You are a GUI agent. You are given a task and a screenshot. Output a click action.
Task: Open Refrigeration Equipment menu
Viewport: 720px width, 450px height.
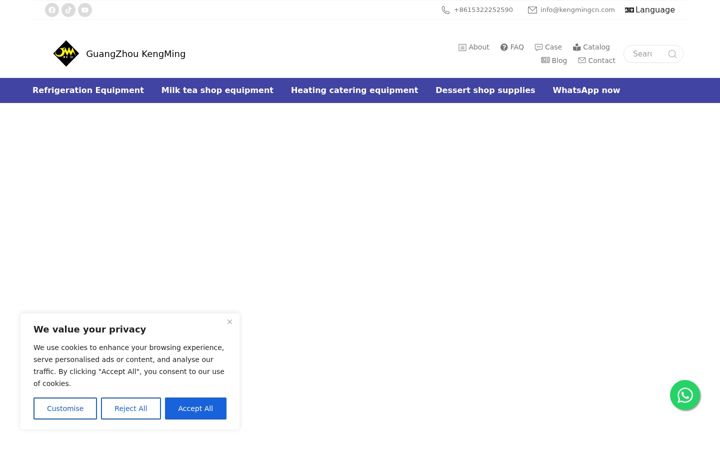click(88, 90)
